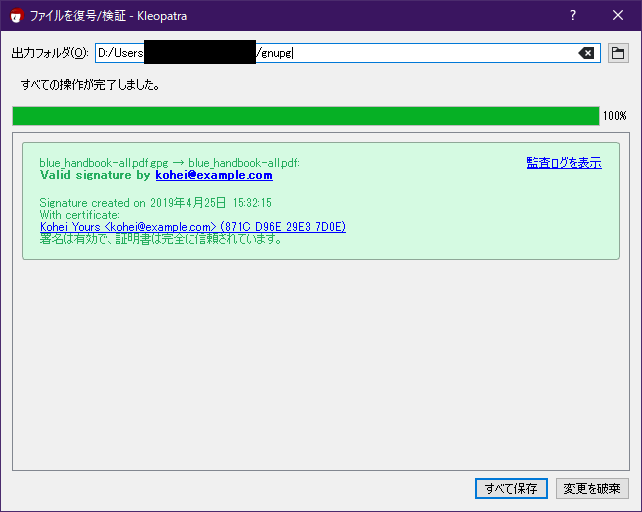The width and height of the screenshot is (642, 512).
Task: Click the blue_handbook-all.pdf.gpg filename line
Action: (170, 163)
